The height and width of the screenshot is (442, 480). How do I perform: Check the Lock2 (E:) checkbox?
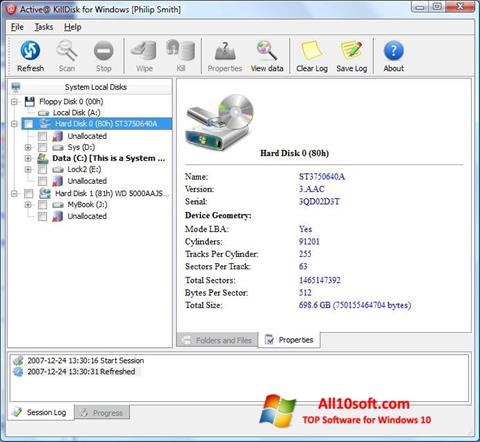42,170
